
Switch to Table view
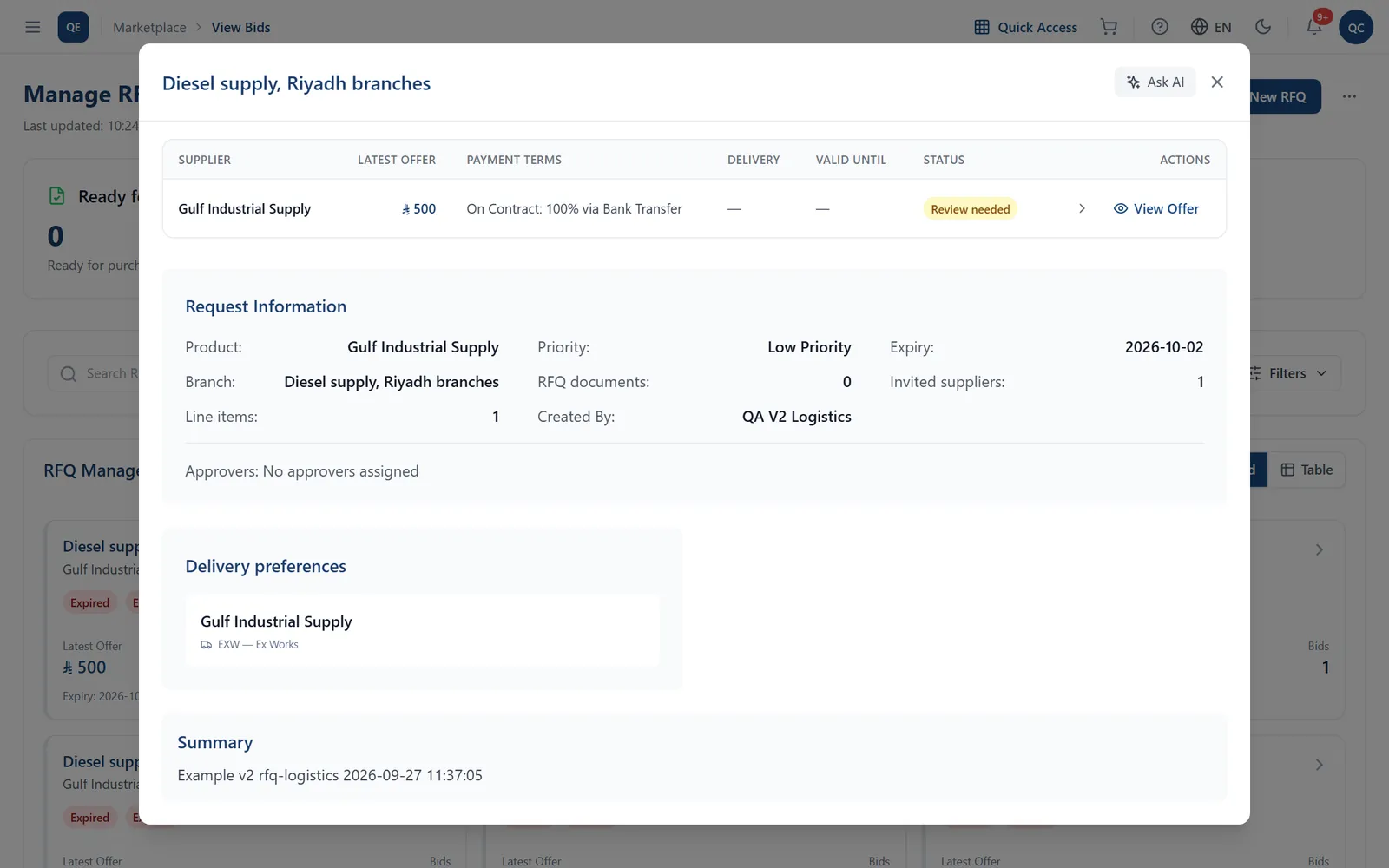[x=1307, y=470]
